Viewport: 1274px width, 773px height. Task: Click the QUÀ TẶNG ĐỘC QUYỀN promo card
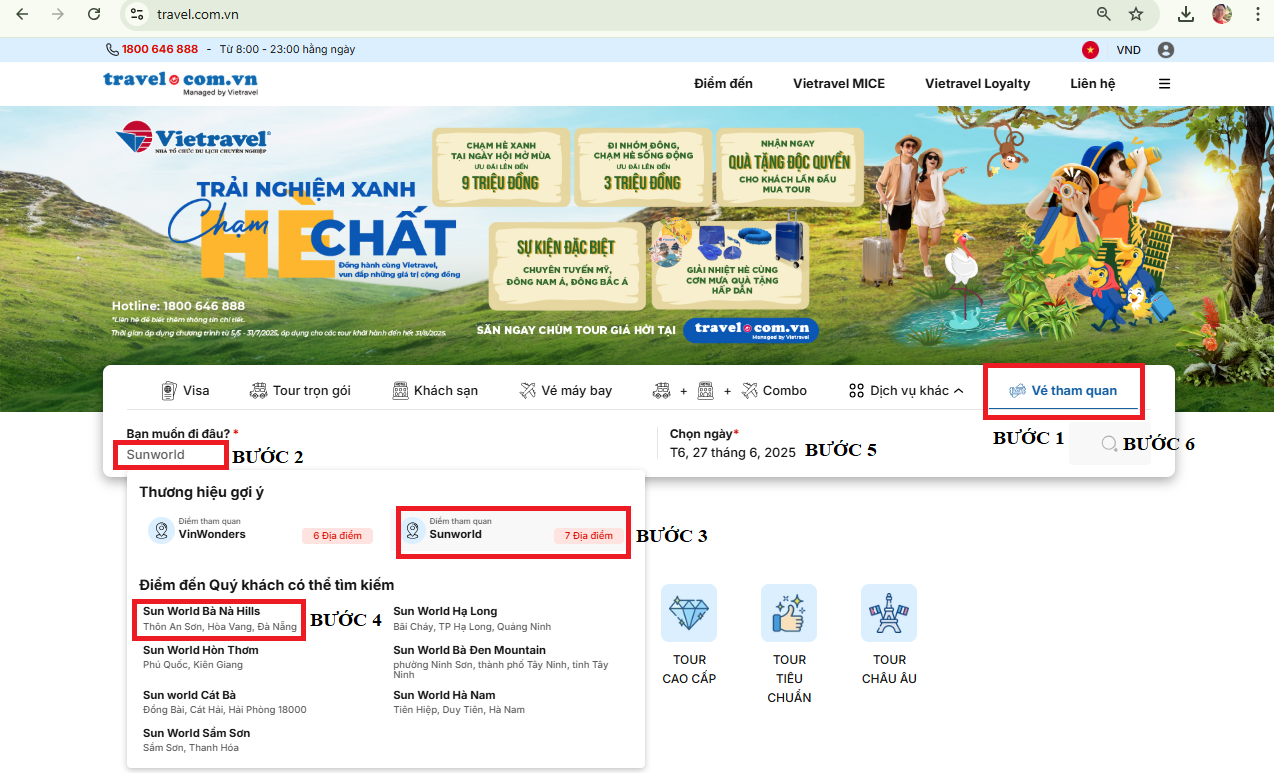pos(789,169)
